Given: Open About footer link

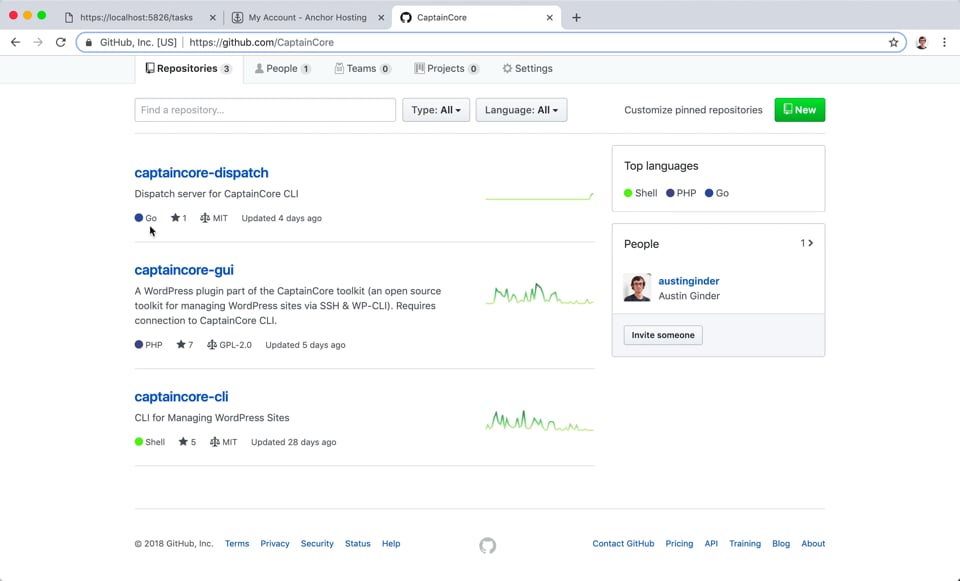Looking at the screenshot, I should click(813, 544).
